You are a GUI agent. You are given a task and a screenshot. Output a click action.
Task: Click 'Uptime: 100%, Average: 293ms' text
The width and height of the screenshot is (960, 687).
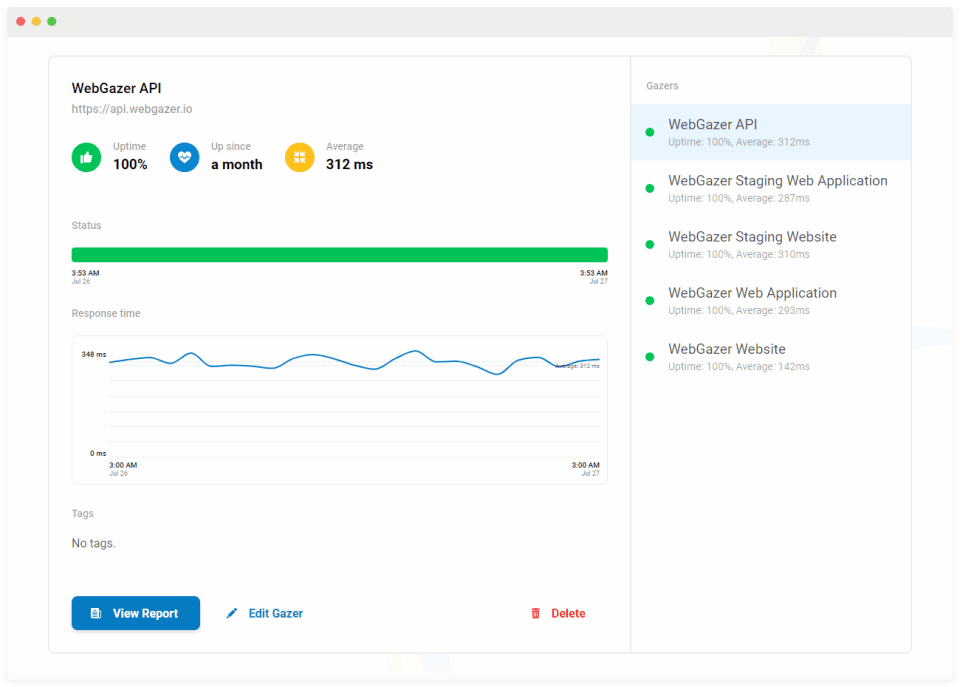tap(738, 310)
